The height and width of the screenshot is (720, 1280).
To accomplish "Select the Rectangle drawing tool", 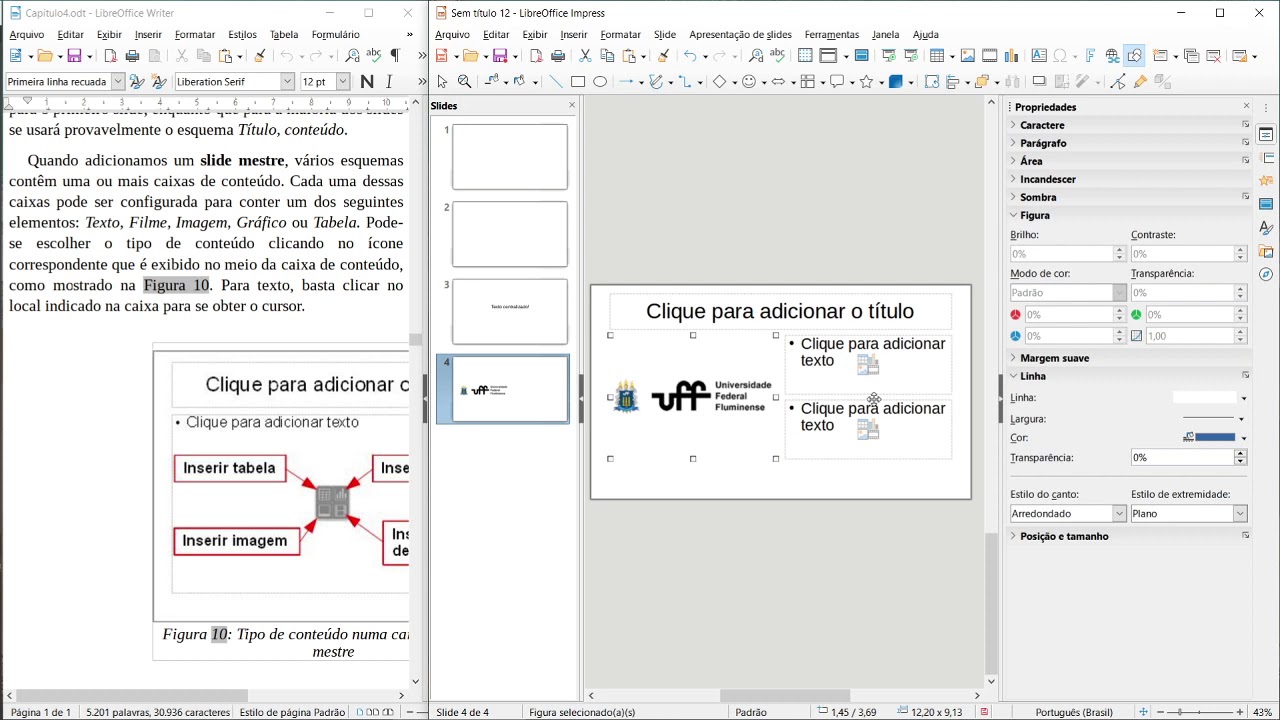I will click(578, 82).
